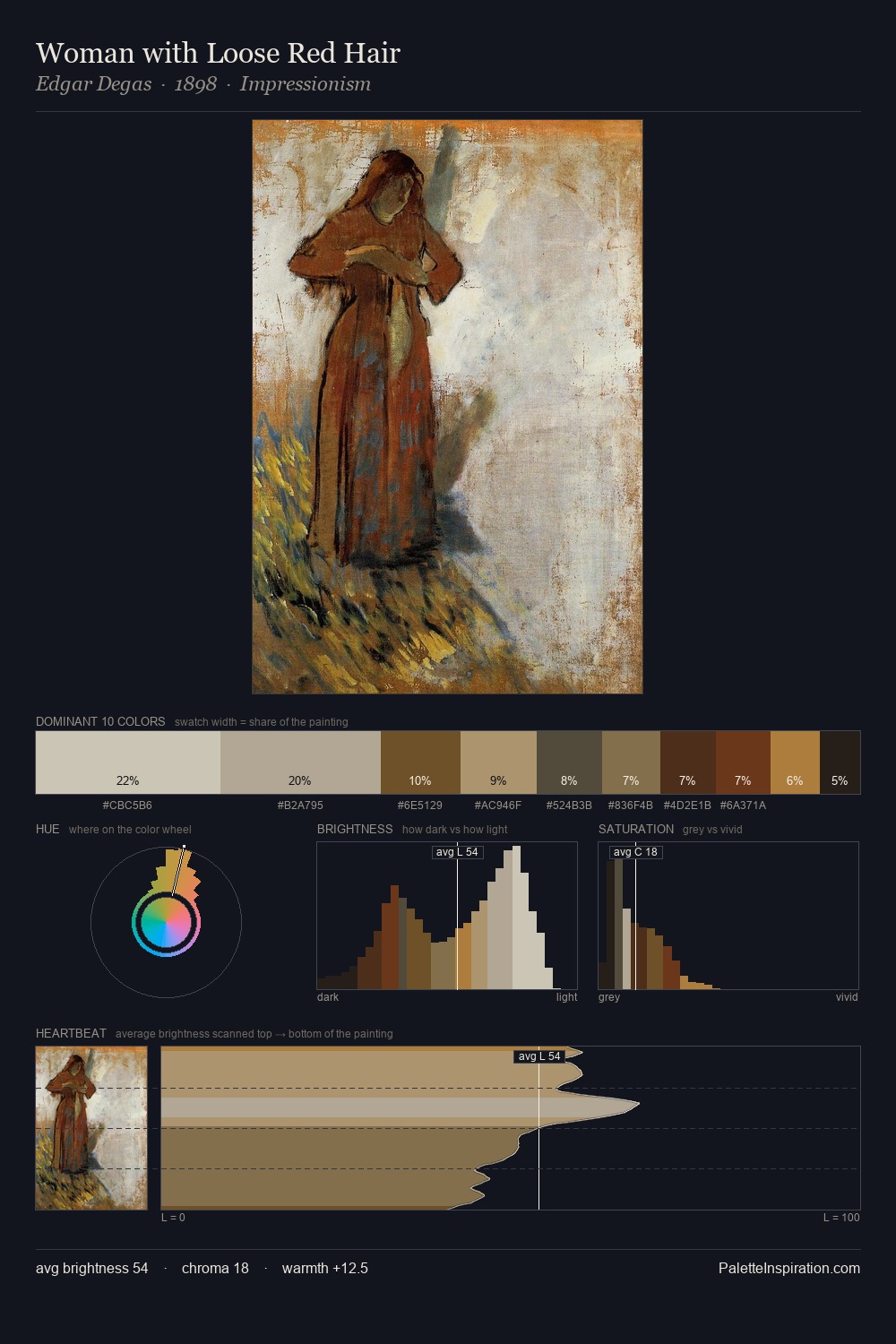
Task: Click the 'HEARTBEAT' section heading
Action: [71, 1033]
